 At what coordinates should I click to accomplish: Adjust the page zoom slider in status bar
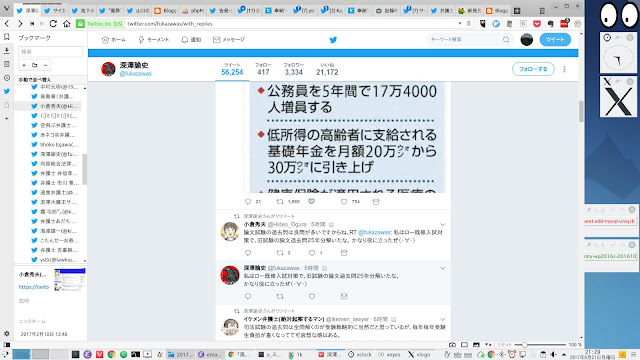tap(540, 345)
